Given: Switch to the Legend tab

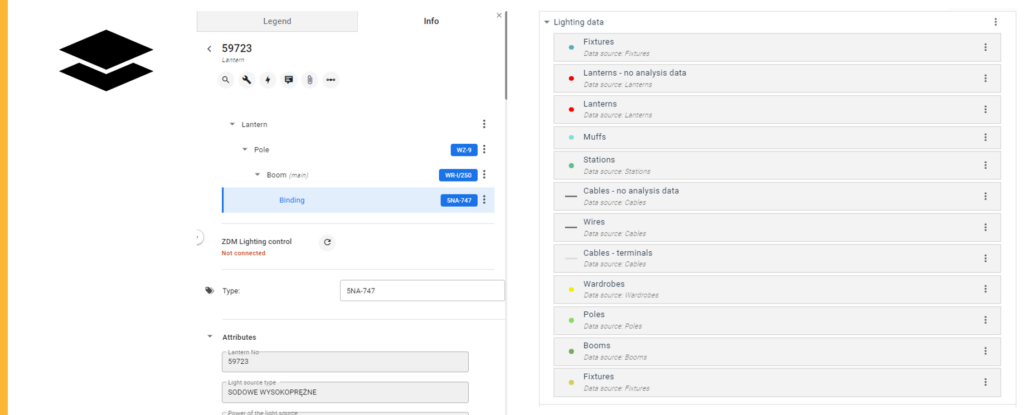Looking at the screenshot, I should click(277, 21).
